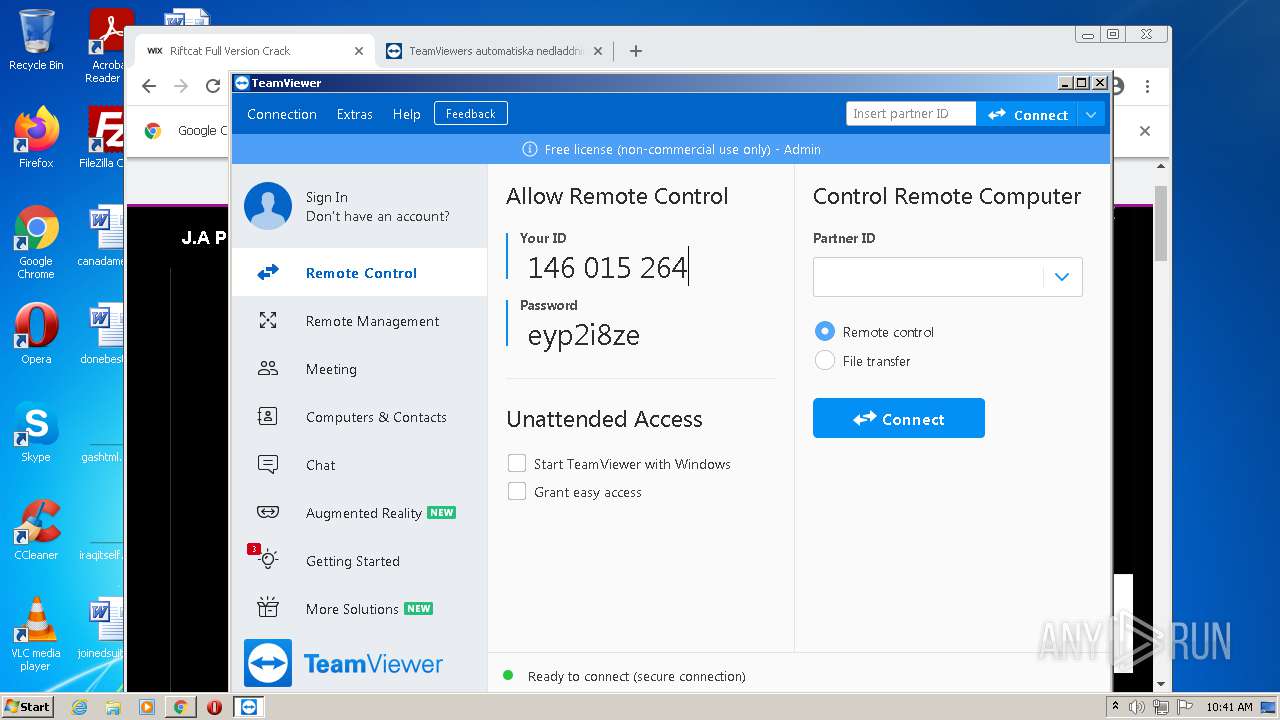The height and width of the screenshot is (720, 1280).
Task: Click the large blue Connect button
Action: [899, 418]
